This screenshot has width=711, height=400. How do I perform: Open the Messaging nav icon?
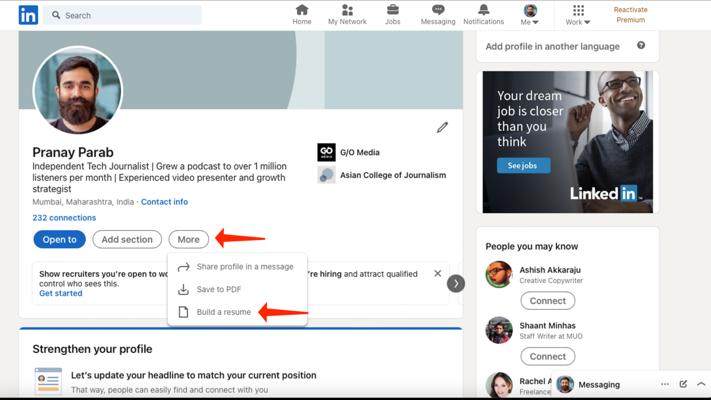point(437,11)
